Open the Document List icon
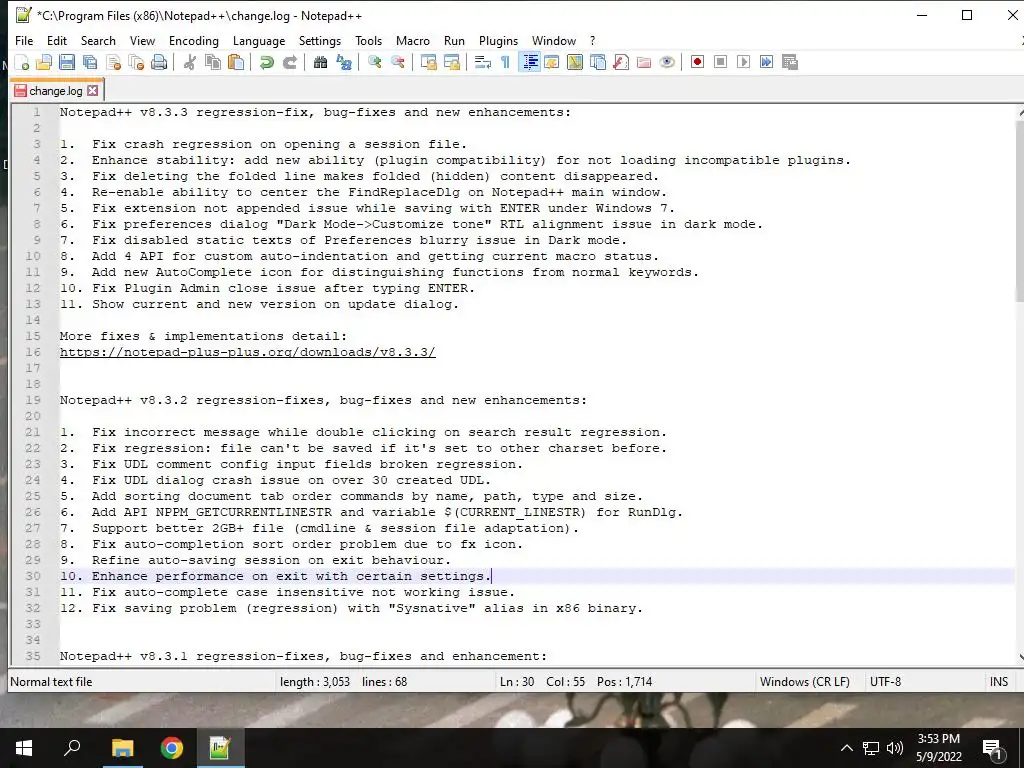This screenshot has width=1024, height=768. point(598,62)
